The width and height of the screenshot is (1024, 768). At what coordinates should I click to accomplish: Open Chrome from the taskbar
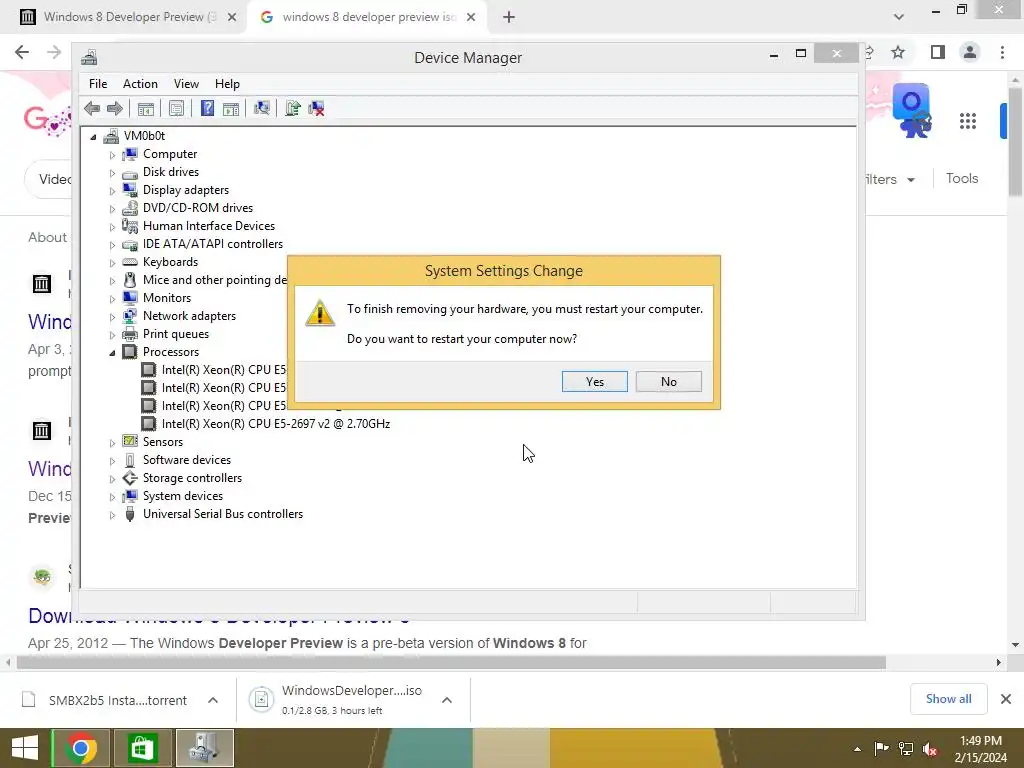tap(81, 748)
